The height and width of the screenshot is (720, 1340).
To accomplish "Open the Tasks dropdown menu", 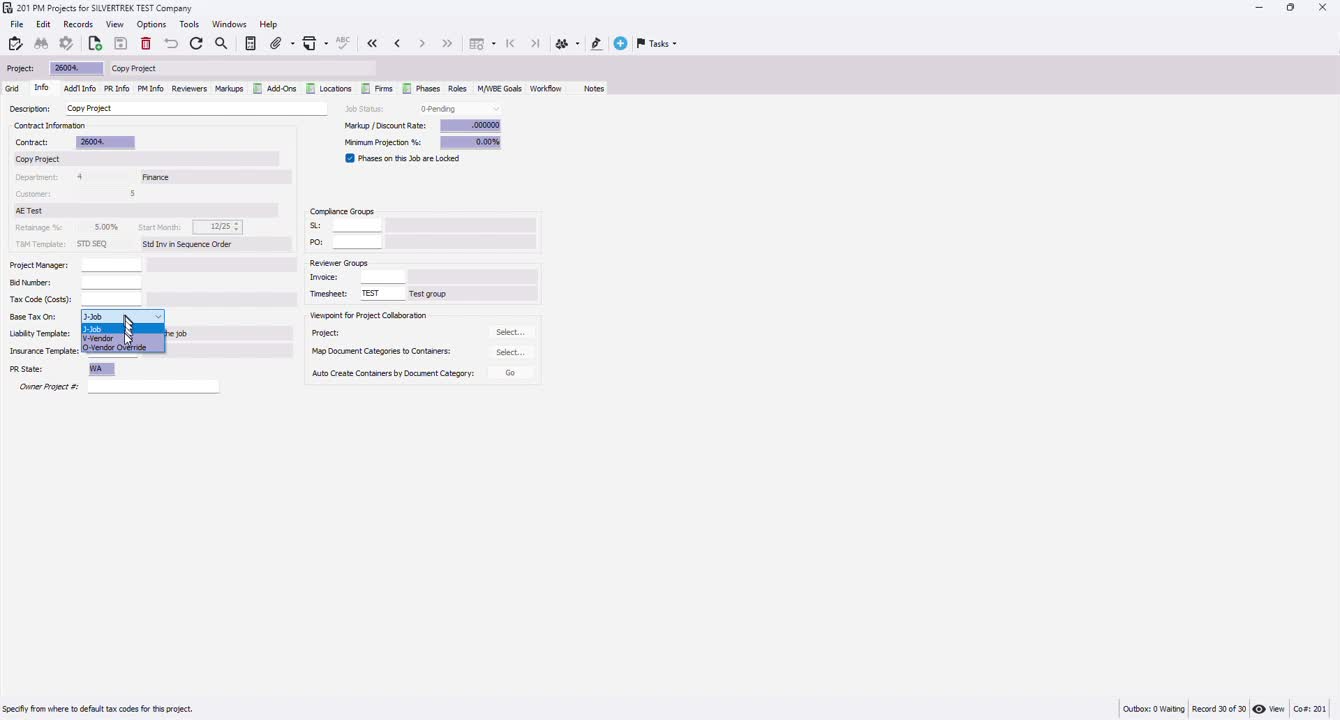I will pyautogui.click(x=657, y=44).
